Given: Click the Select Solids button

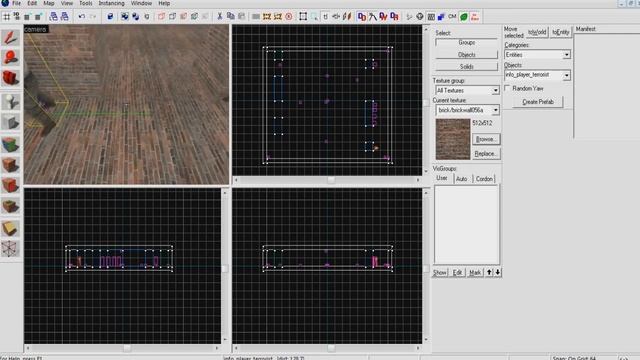Looking at the screenshot, I should coord(467,67).
